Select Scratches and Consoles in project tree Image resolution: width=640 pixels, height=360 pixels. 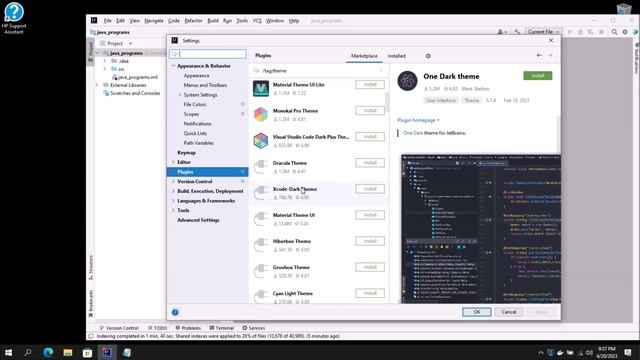(x=135, y=93)
